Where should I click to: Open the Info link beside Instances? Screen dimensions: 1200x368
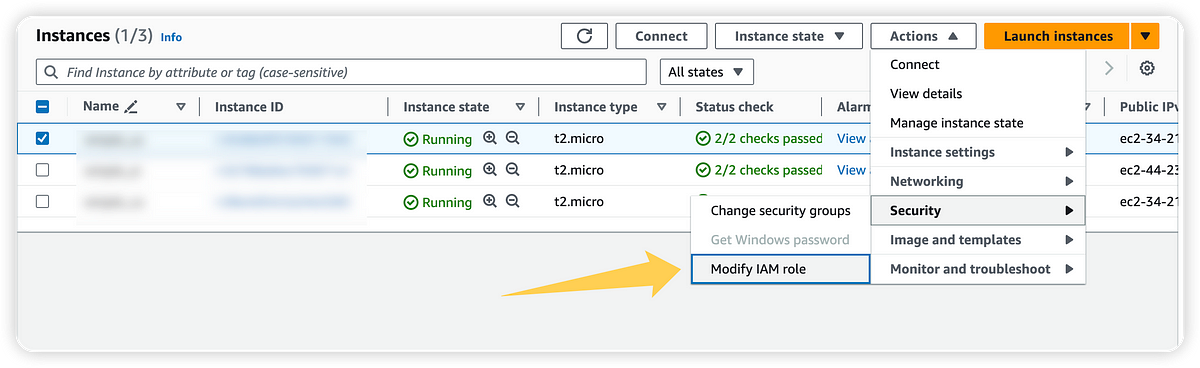point(171,37)
